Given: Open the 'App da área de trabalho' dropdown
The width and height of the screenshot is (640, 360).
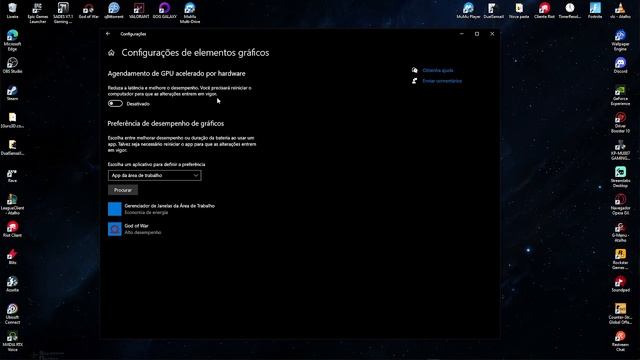Looking at the screenshot, I should pyautogui.click(x=155, y=176).
